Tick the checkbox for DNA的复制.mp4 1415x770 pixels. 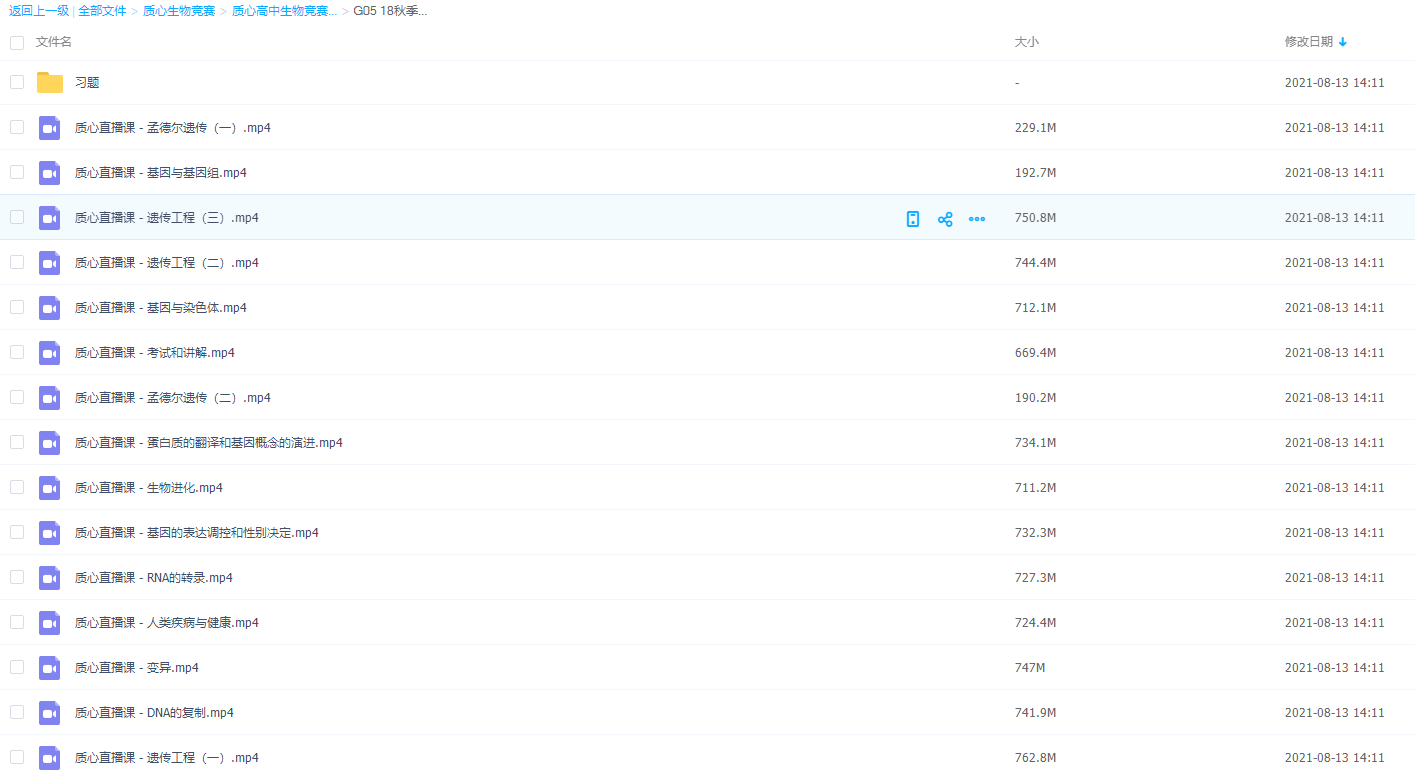(17, 712)
